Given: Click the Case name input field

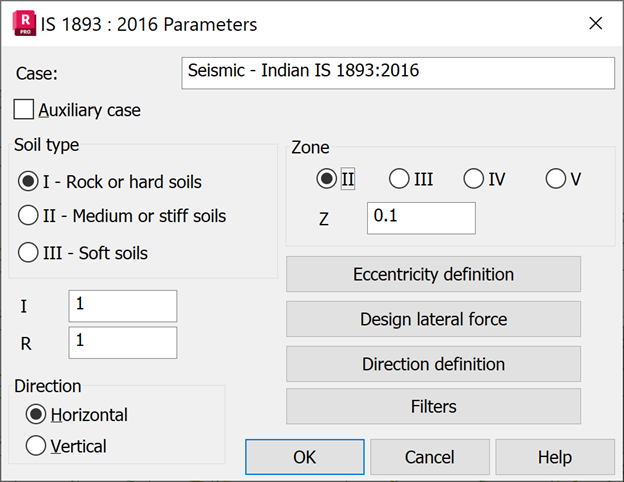Looking at the screenshot, I should 398,73.
